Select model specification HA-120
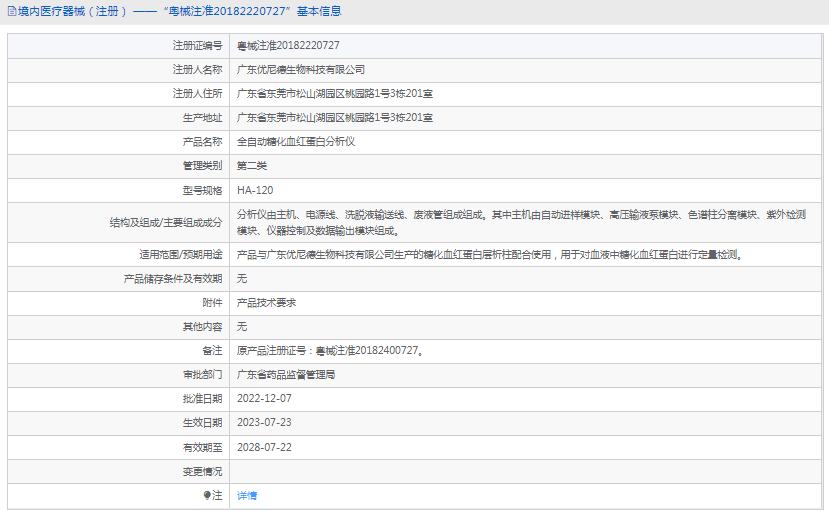This screenshot has width=829, height=515. [x=255, y=190]
